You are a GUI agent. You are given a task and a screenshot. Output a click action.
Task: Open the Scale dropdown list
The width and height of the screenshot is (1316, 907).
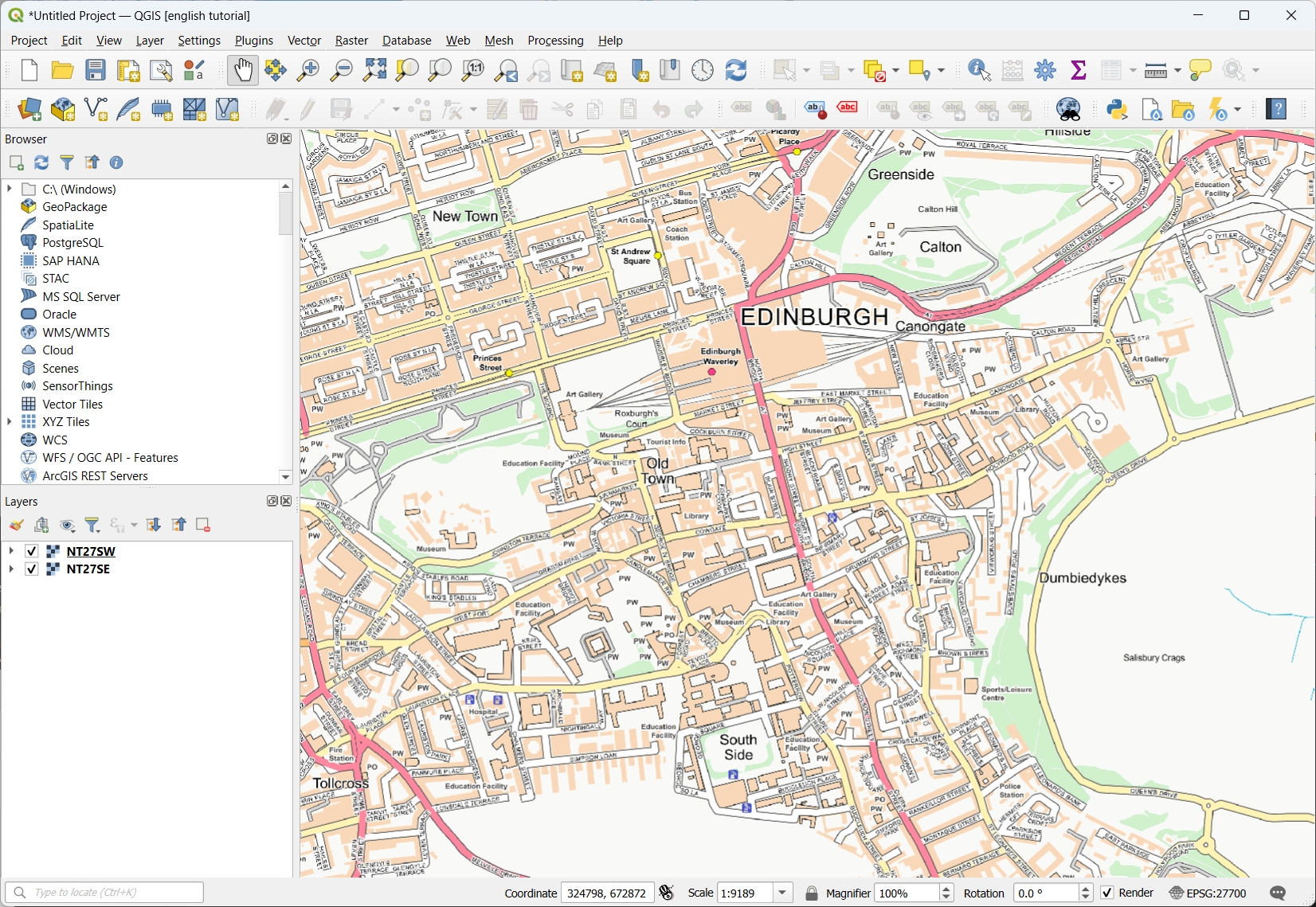[782, 893]
